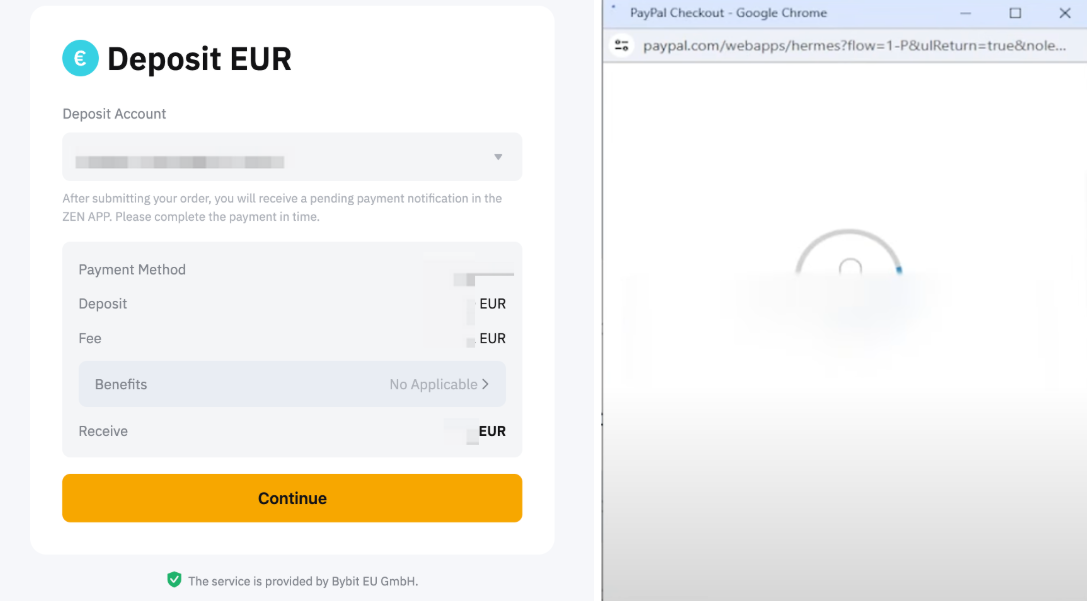Click the "Deposit EUR" heading
The image size is (1087, 601).
199,59
